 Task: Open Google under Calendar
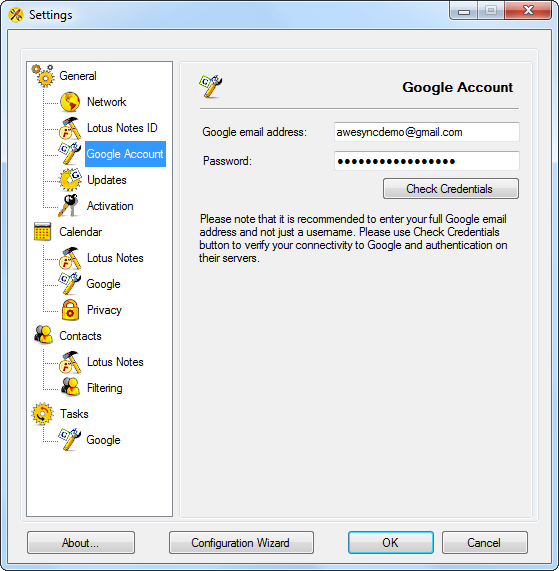click(103, 284)
